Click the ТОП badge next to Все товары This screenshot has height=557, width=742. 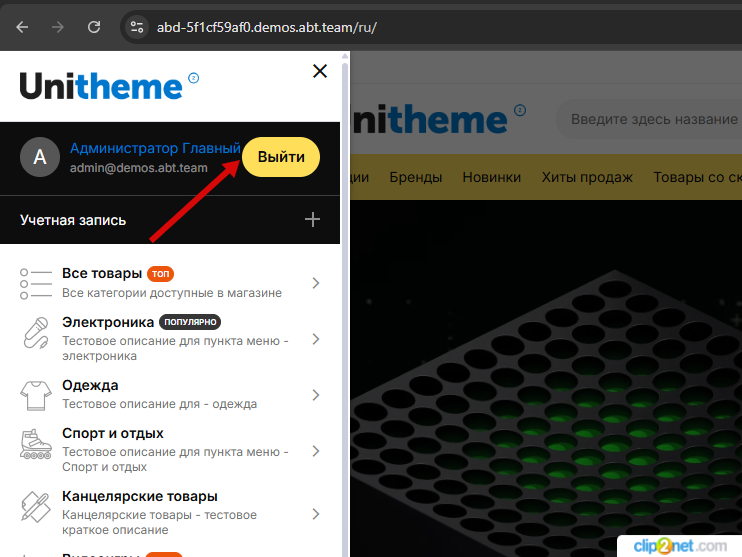160,274
